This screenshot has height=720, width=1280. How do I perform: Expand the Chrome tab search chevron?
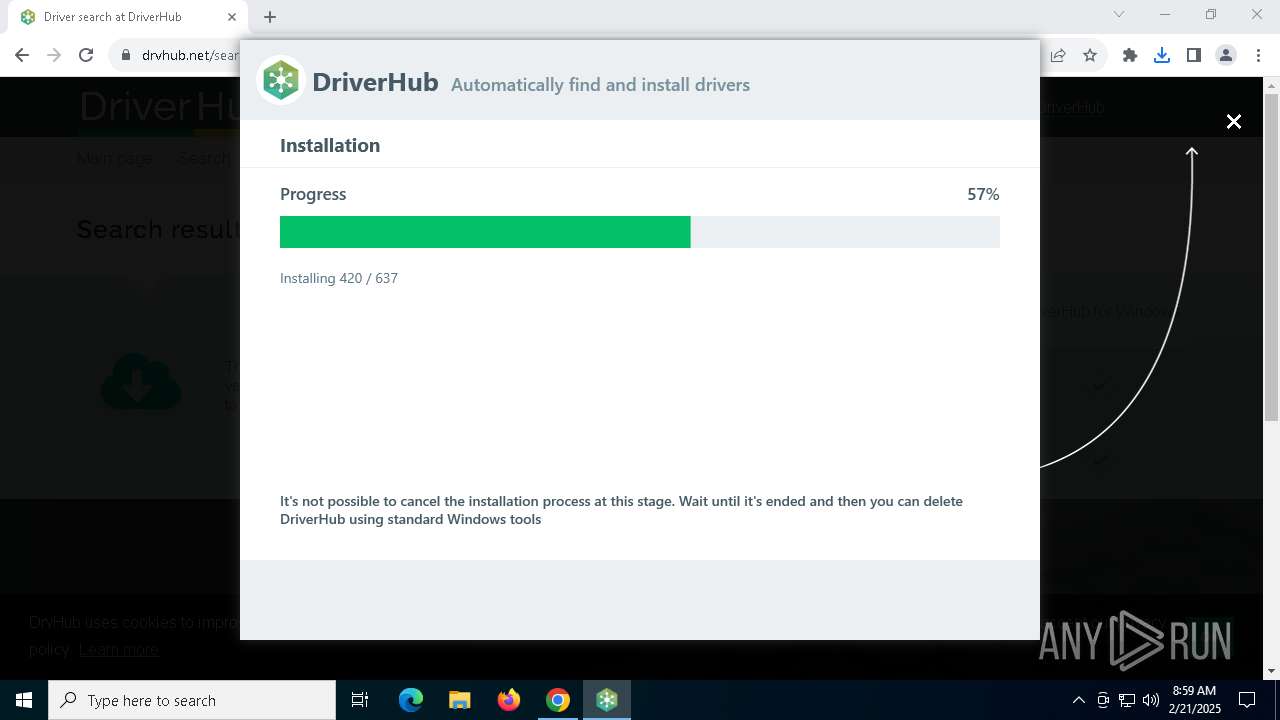pyautogui.click(x=1119, y=14)
